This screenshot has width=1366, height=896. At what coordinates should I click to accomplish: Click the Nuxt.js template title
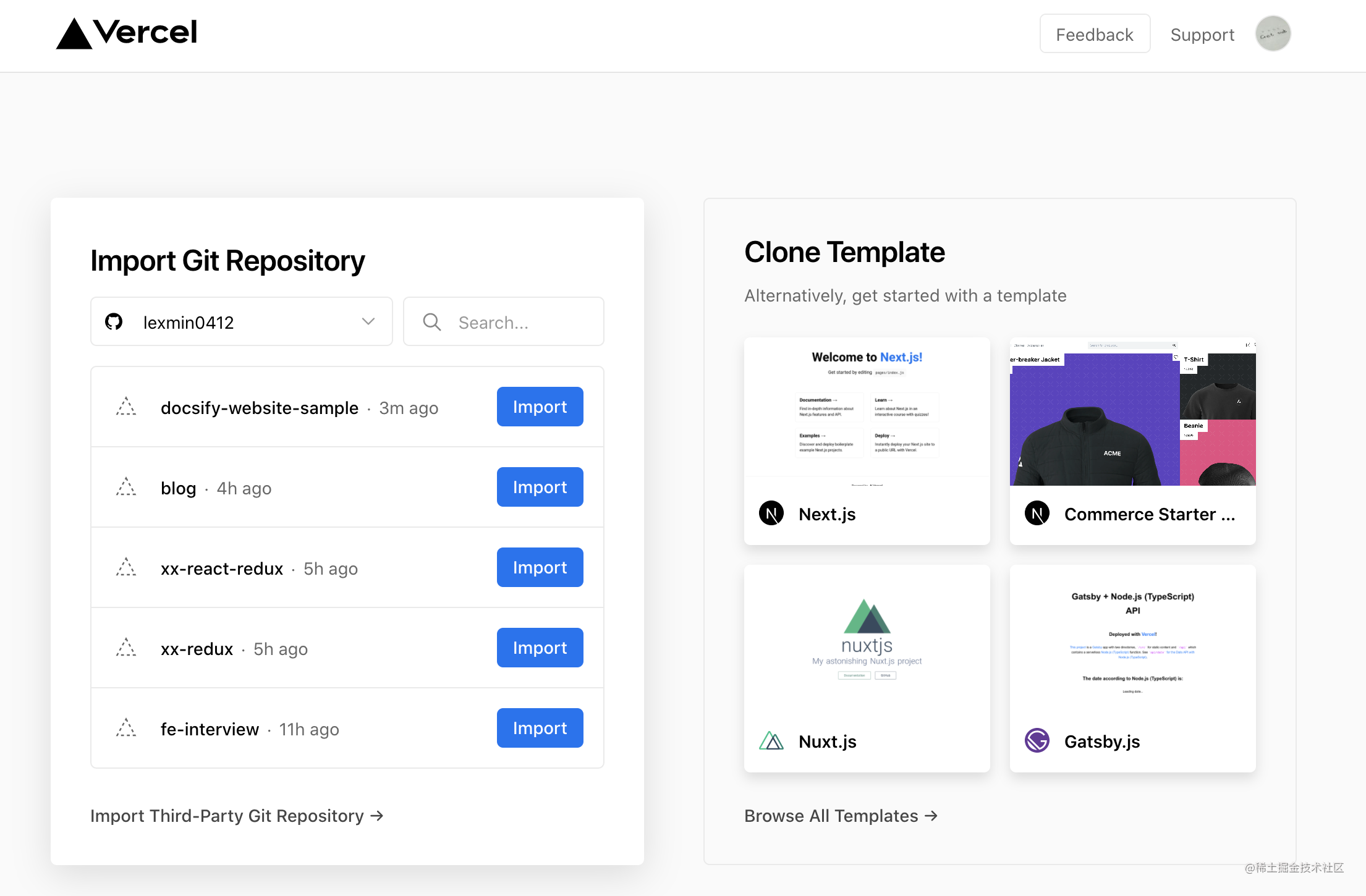pyautogui.click(x=827, y=742)
